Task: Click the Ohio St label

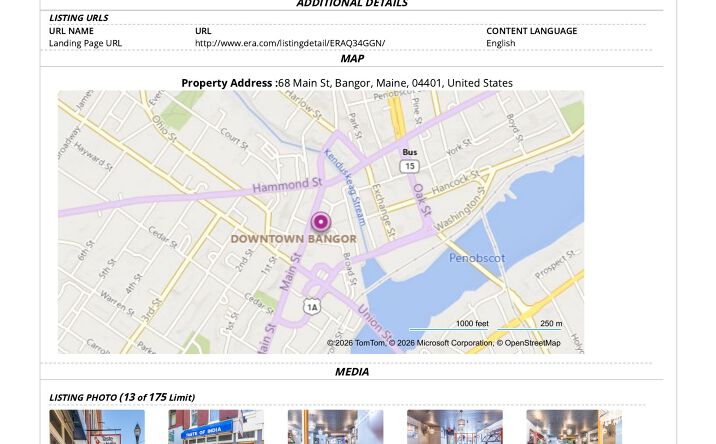Action: [x=164, y=128]
